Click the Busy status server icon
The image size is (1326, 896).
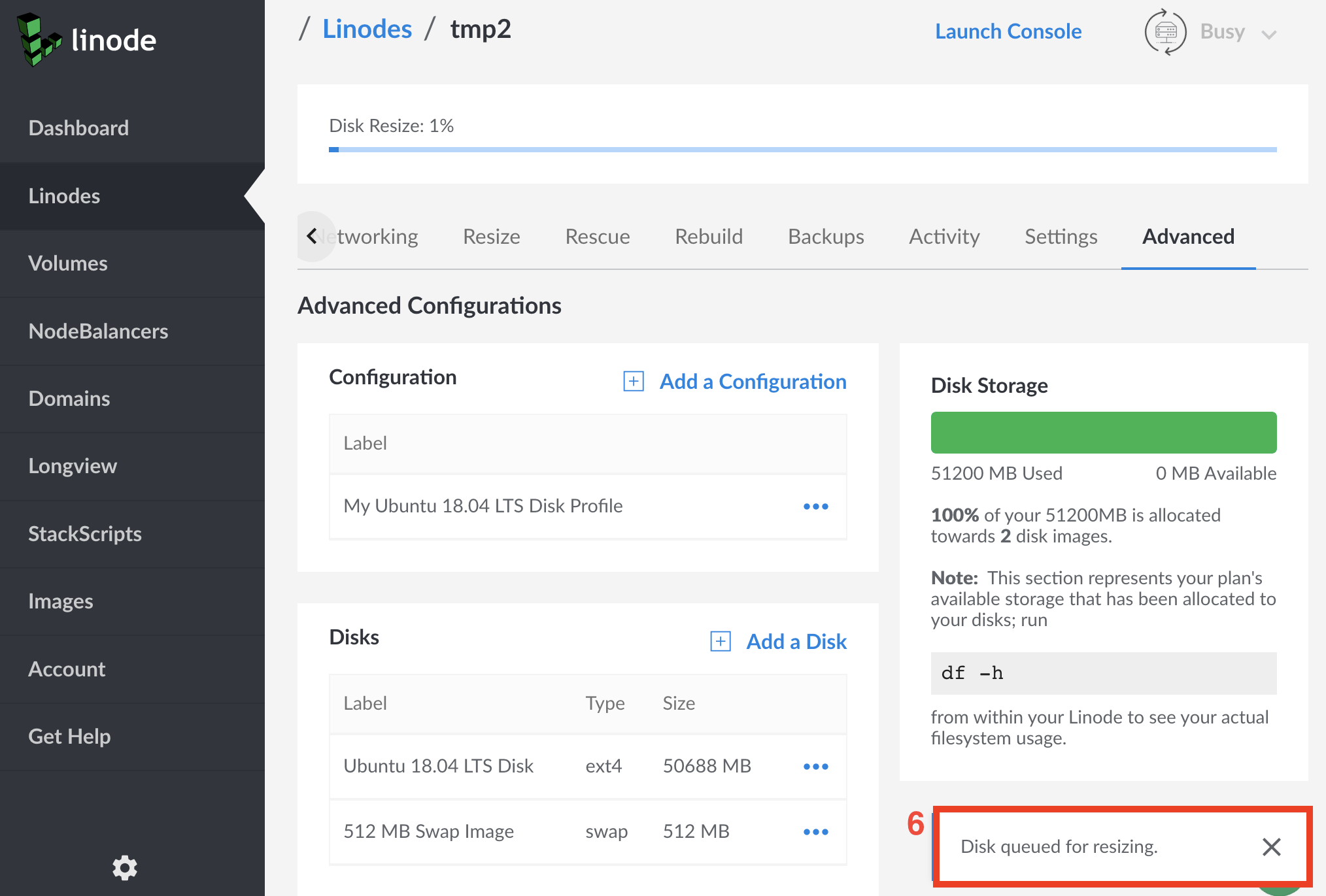pyautogui.click(x=1165, y=31)
